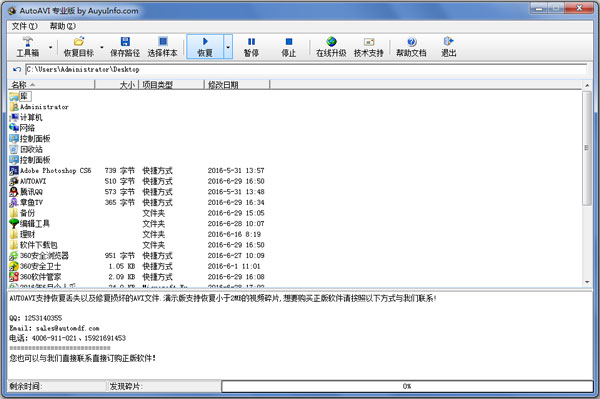This screenshot has width=600, height=399.
Task: Select the 腾讯QQ shortcut
Action: click(x=26, y=192)
